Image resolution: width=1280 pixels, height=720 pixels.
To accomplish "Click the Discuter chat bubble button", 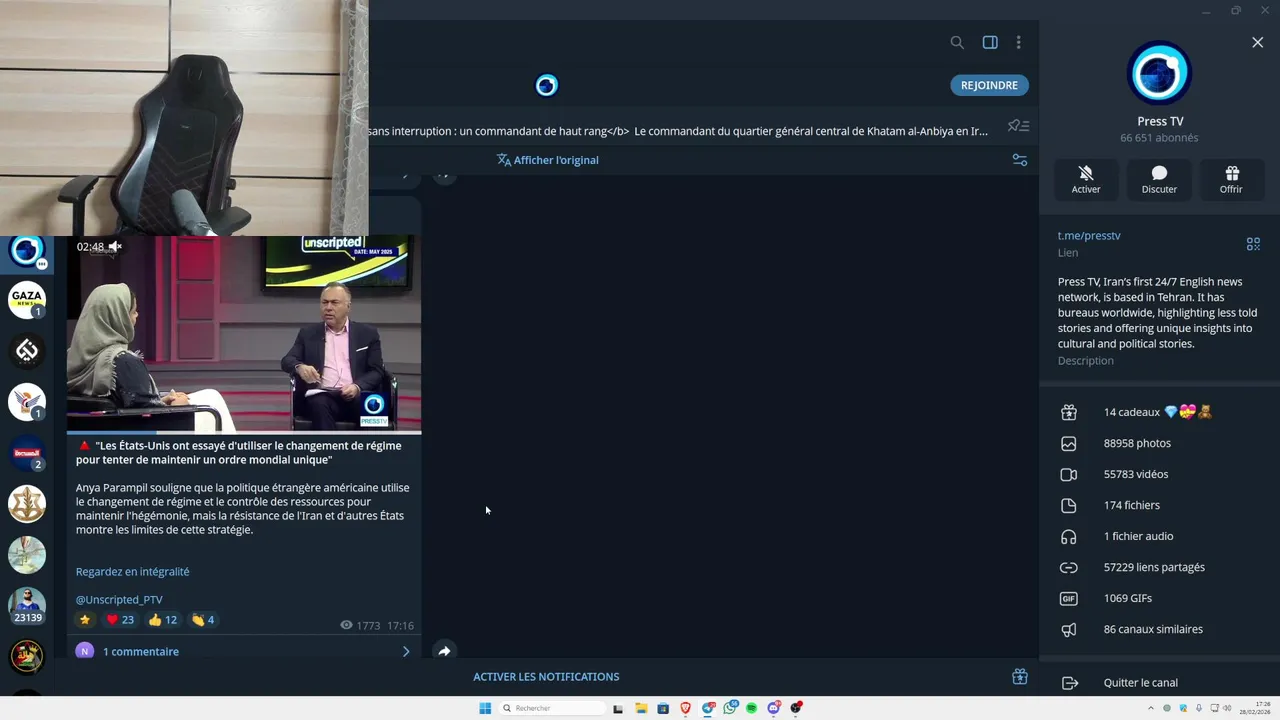I will [1159, 180].
